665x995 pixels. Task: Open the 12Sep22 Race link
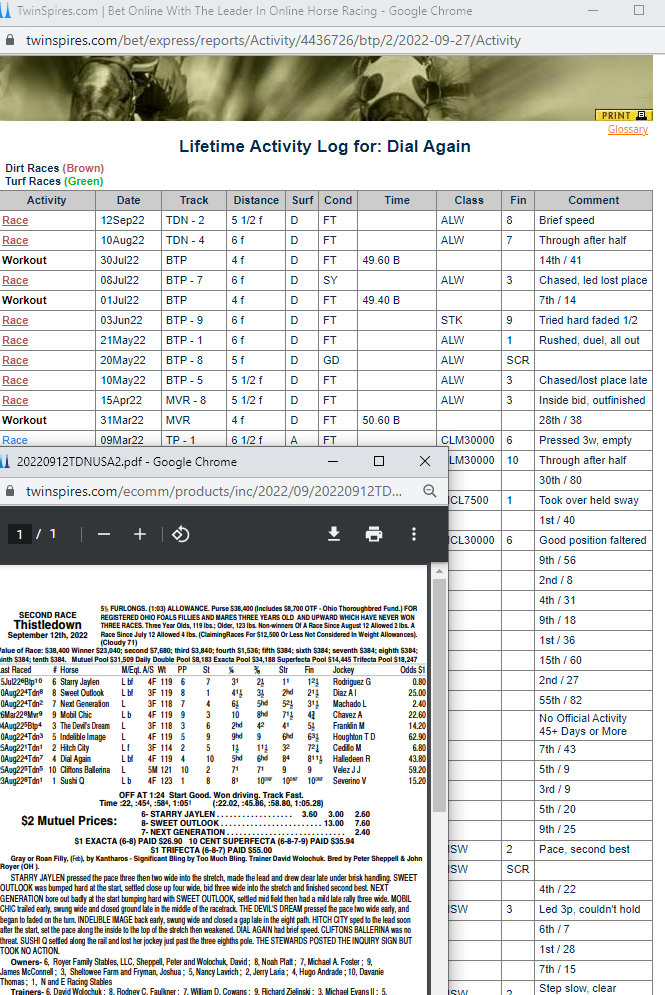(x=15, y=220)
